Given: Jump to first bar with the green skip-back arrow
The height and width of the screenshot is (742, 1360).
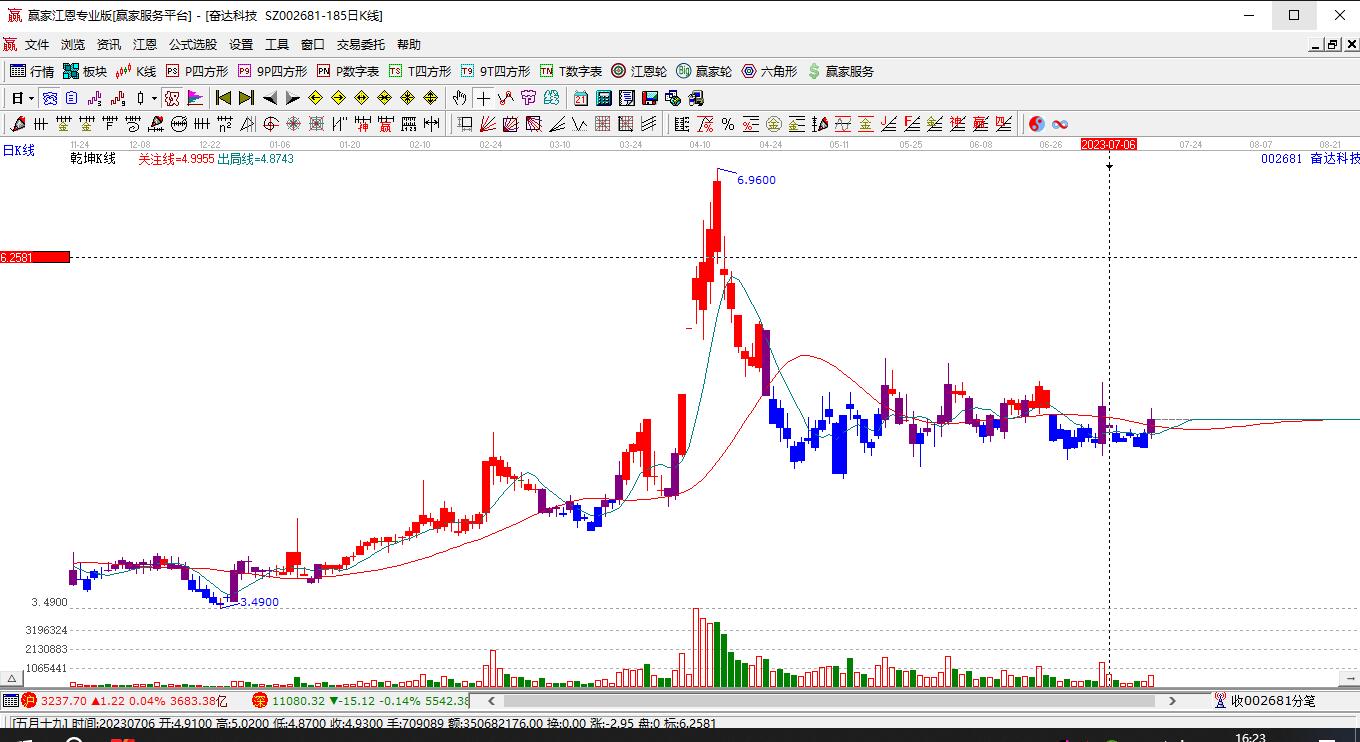Looking at the screenshot, I should pos(223,98).
